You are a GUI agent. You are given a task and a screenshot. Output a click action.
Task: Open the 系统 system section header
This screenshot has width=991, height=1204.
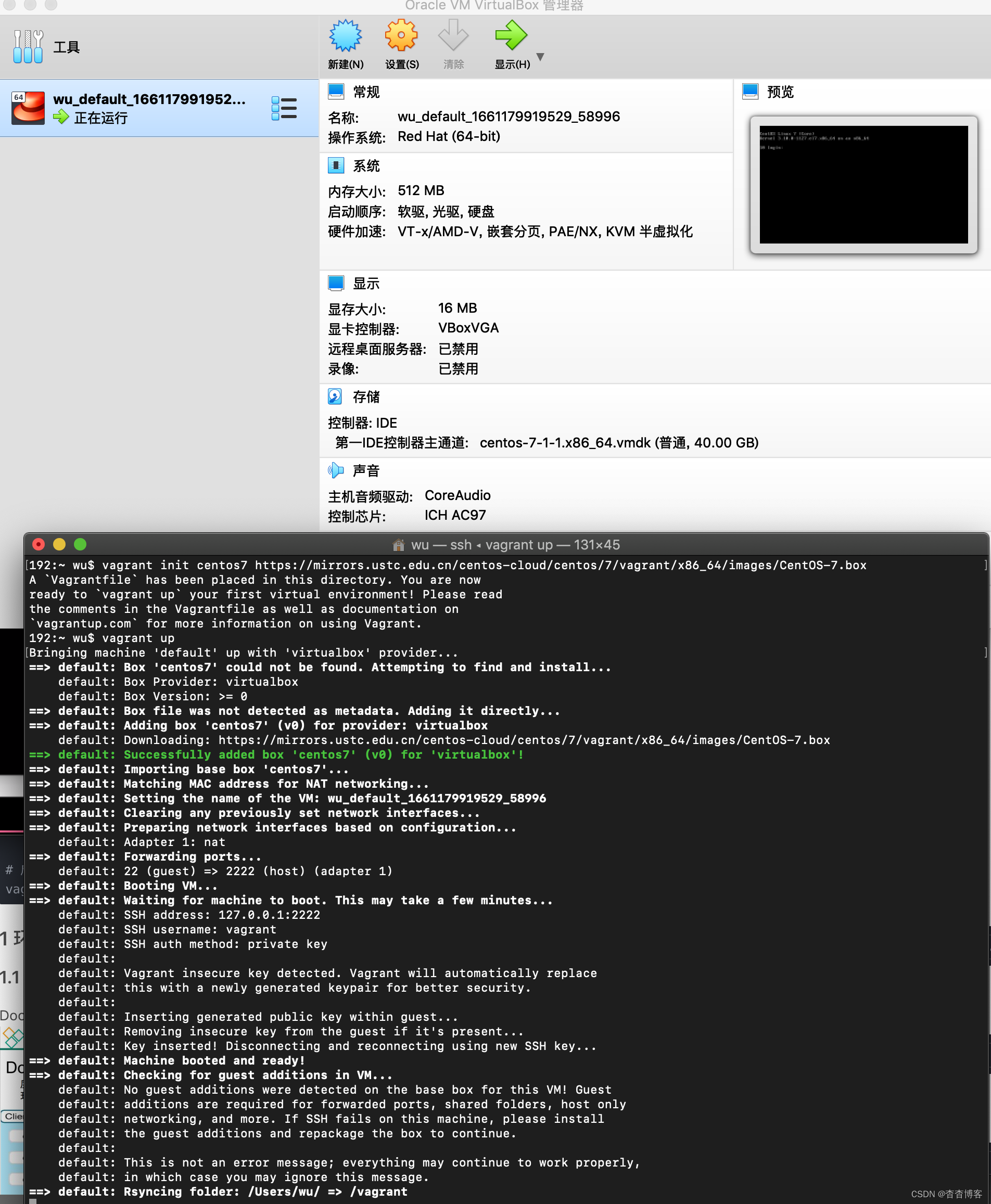point(366,166)
